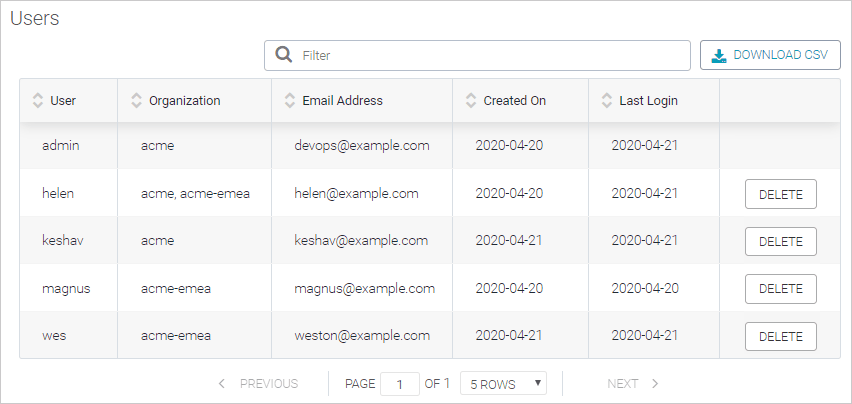Delete the user magnus
Image resolution: width=852 pixels, height=404 pixels.
pyautogui.click(x=780, y=289)
